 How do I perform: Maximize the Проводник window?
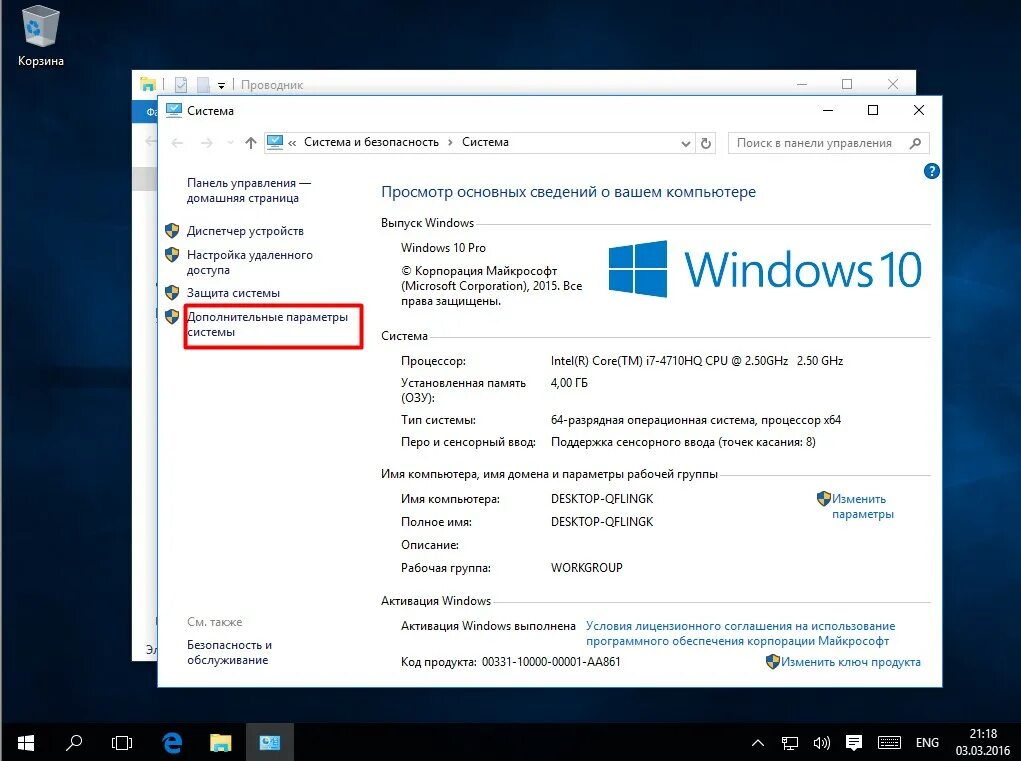pyautogui.click(x=847, y=84)
